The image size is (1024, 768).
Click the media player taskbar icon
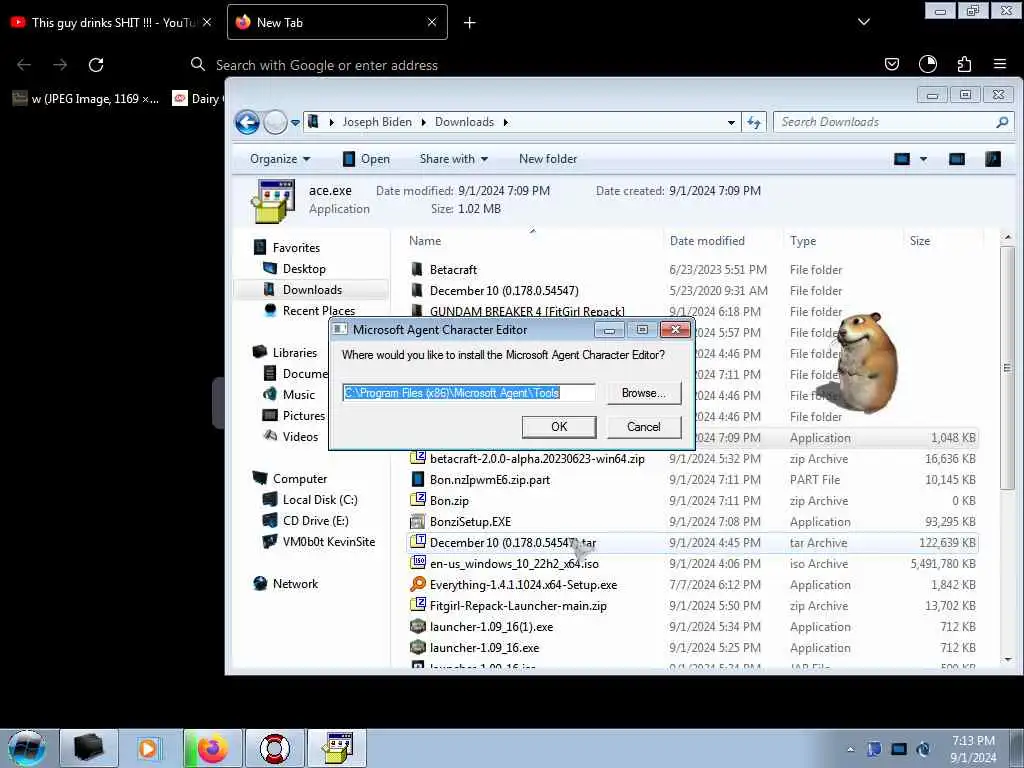pos(150,748)
